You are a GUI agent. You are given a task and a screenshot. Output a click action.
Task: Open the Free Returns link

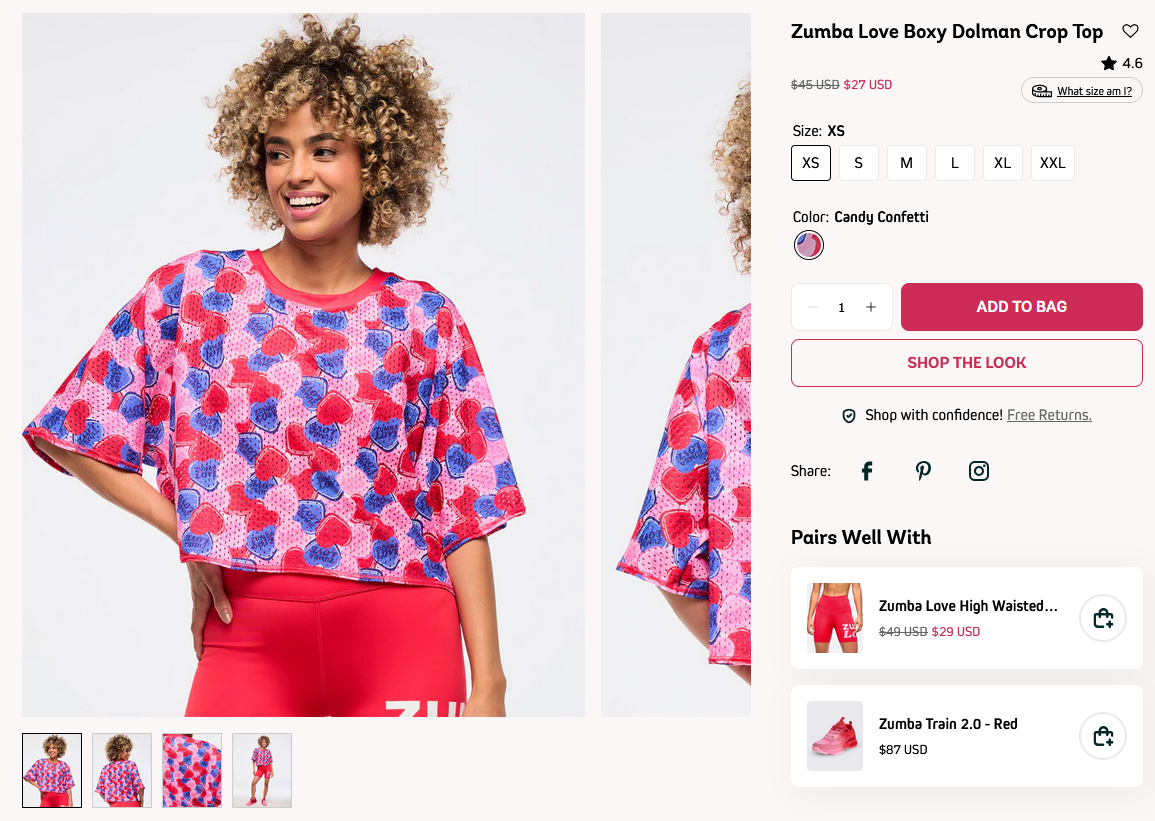coord(1049,415)
